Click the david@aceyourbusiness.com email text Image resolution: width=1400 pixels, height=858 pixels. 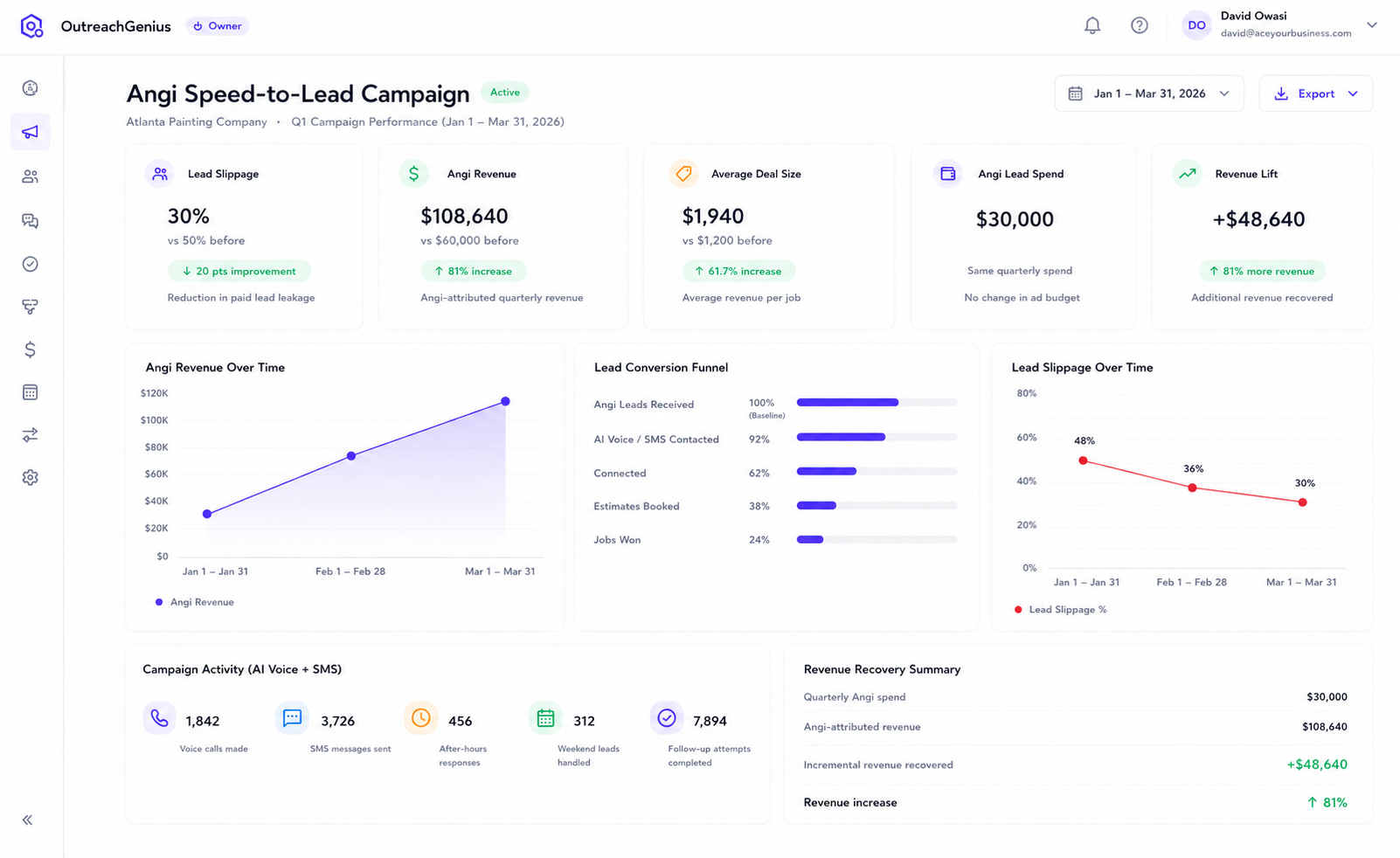click(1286, 34)
